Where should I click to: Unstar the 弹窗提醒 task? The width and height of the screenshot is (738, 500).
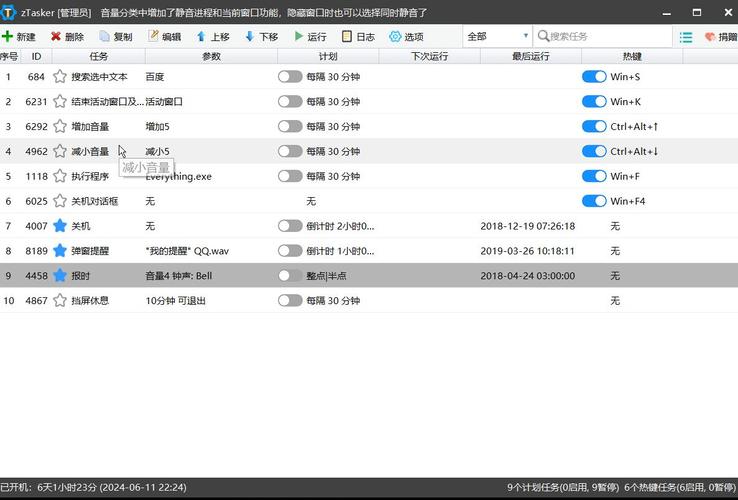pos(60,250)
